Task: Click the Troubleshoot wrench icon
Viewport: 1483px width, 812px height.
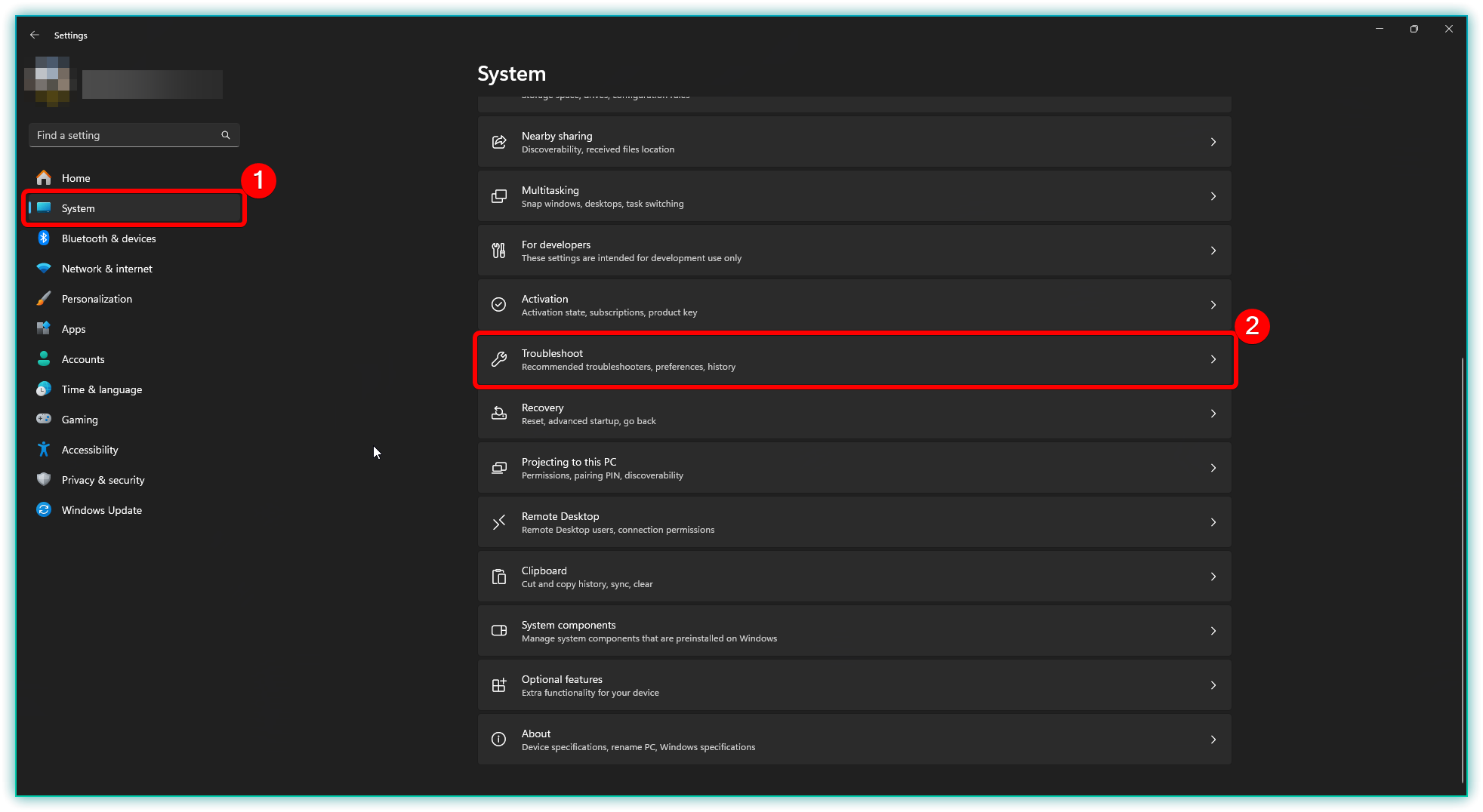Action: coord(499,360)
